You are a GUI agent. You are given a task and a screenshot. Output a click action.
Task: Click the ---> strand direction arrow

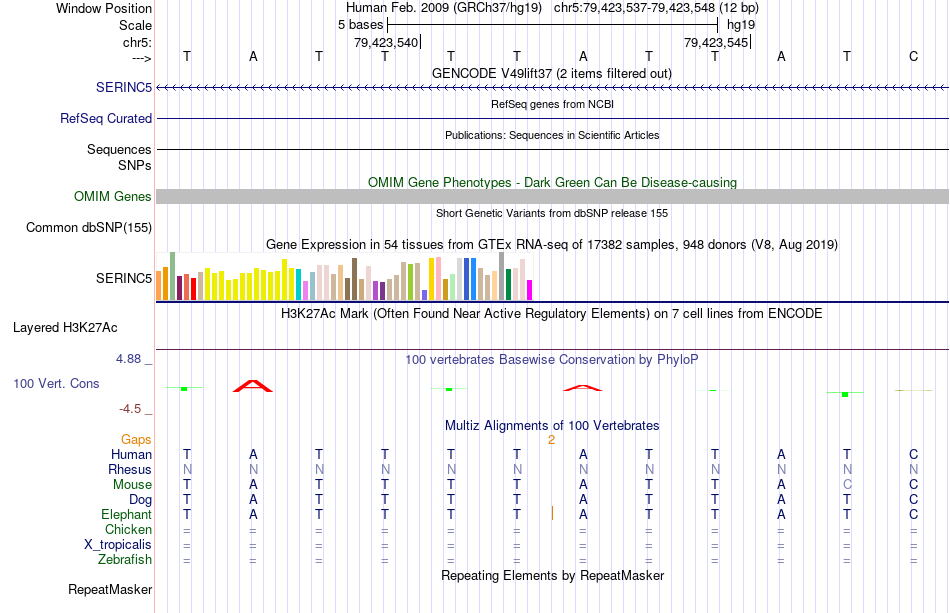coord(142,58)
